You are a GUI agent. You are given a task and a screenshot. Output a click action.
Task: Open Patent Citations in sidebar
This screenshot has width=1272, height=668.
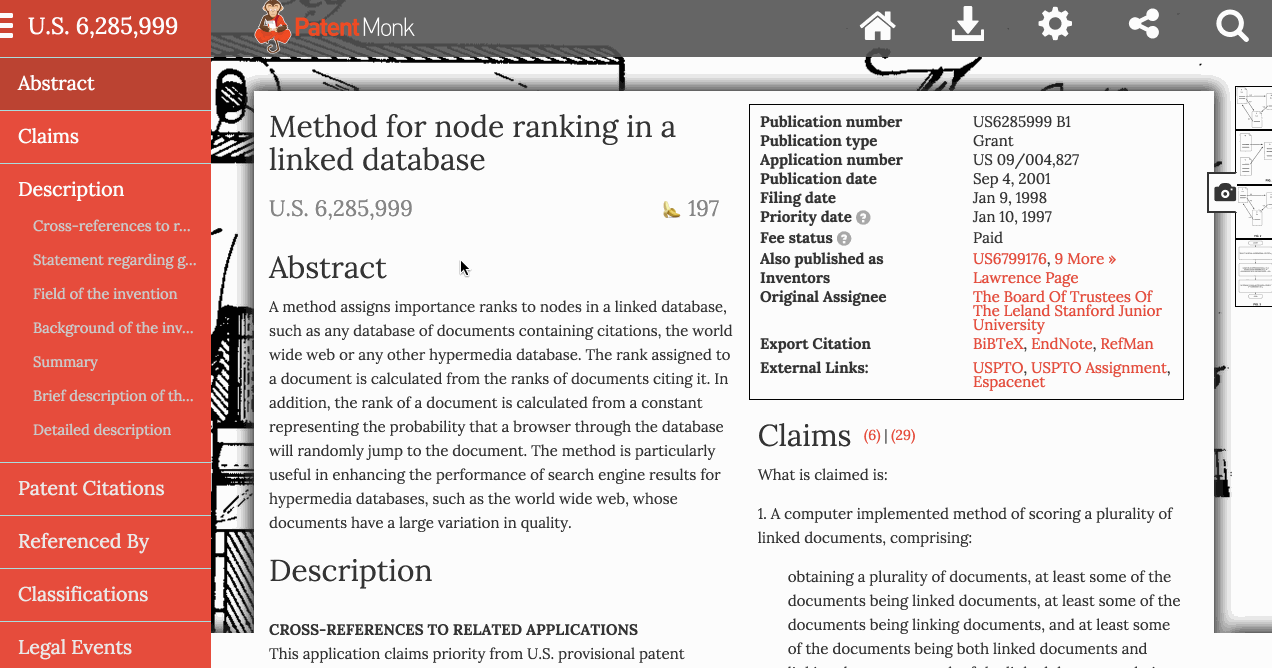(105, 489)
